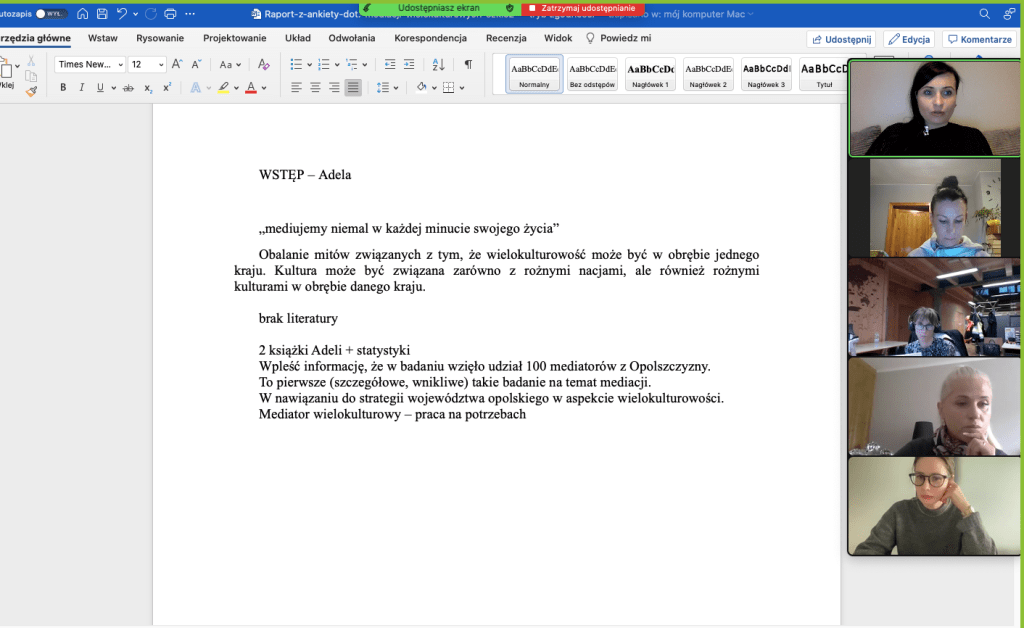1024x628 pixels.
Task: Toggle bold formatting
Action: 63,88
